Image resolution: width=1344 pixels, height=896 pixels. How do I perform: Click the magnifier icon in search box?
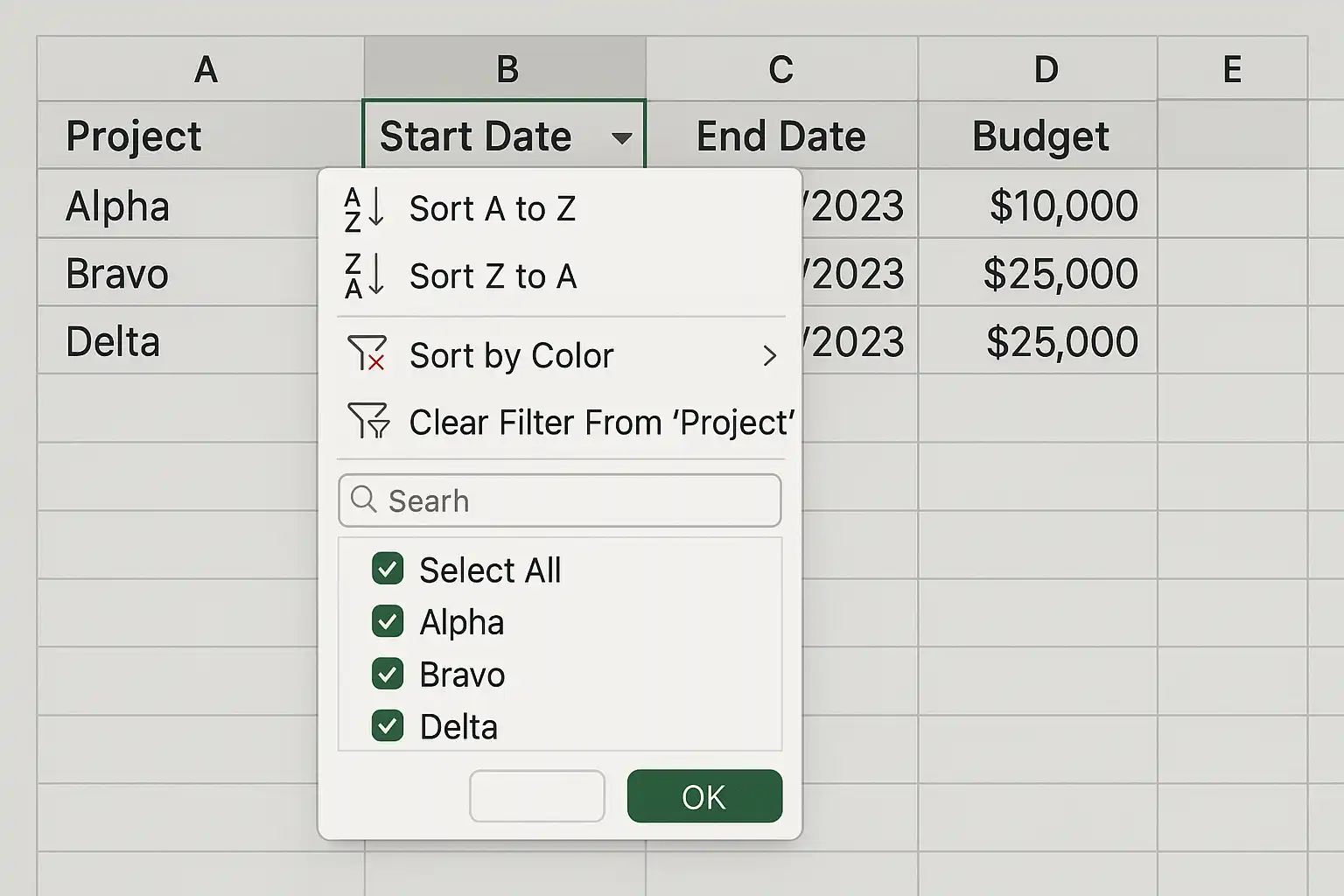tap(363, 500)
